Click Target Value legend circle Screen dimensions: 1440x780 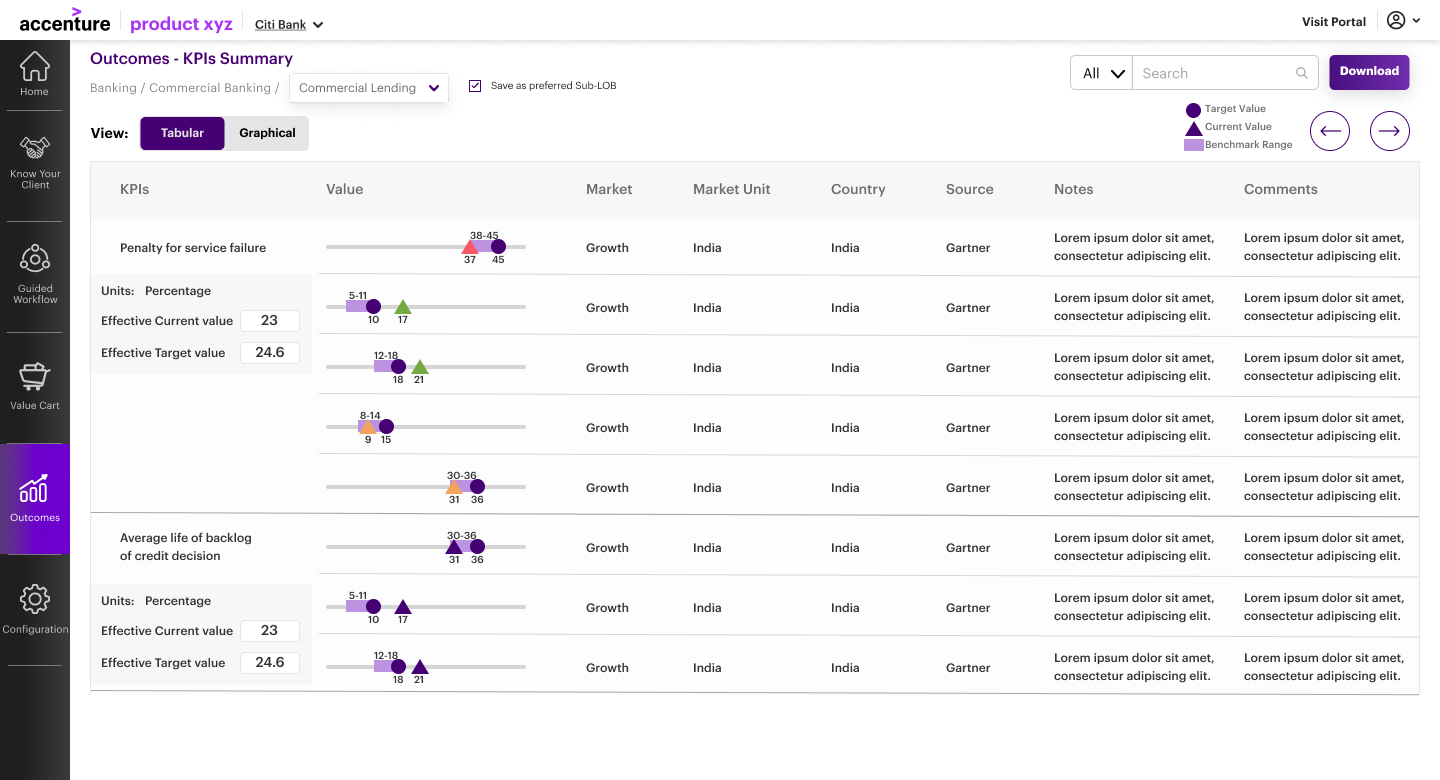tap(1193, 110)
